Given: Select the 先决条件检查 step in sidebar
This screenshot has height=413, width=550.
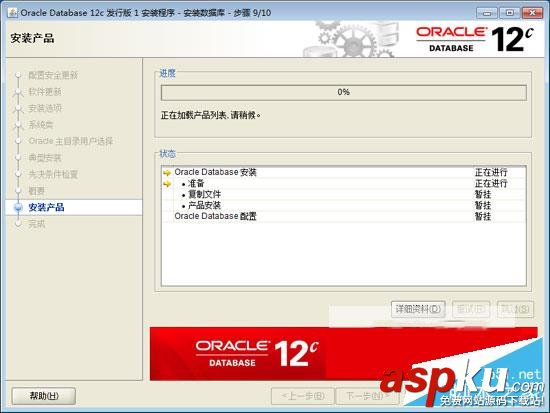Looking at the screenshot, I should tap(53, 174).
